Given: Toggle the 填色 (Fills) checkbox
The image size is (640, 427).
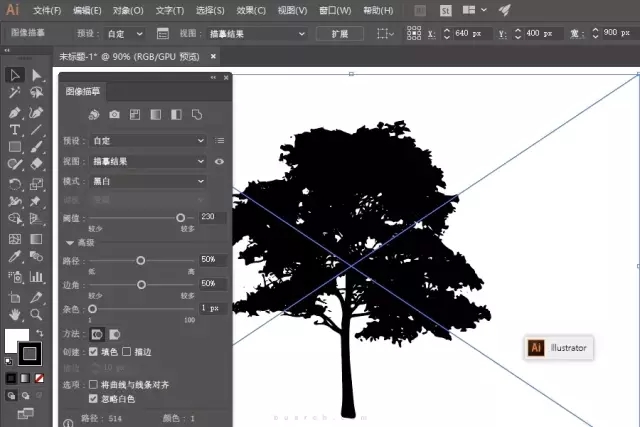Looking at the screenshot, I should [94, 352].
